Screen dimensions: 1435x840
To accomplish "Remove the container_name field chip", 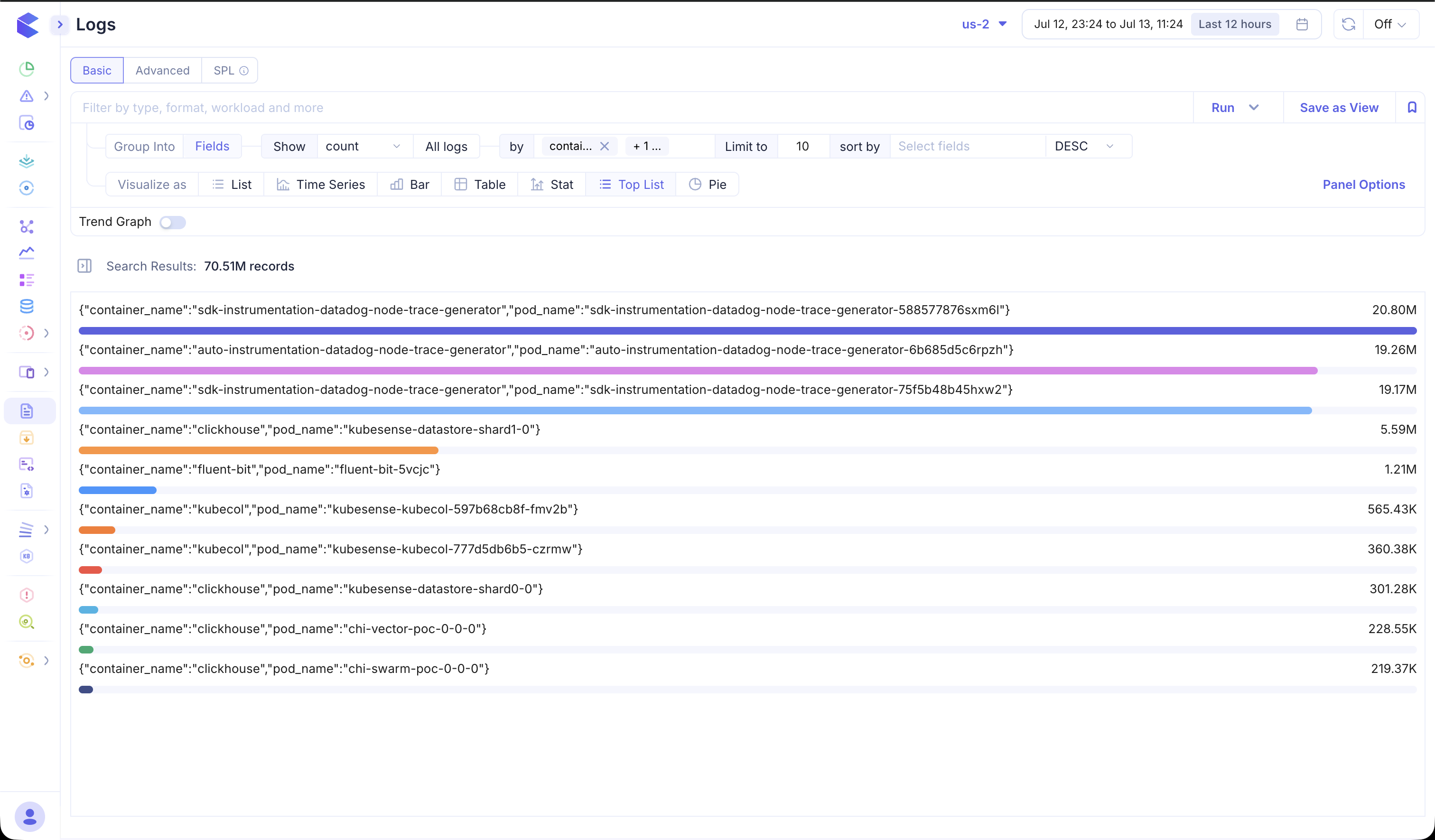I will click(x=604, y=146).
